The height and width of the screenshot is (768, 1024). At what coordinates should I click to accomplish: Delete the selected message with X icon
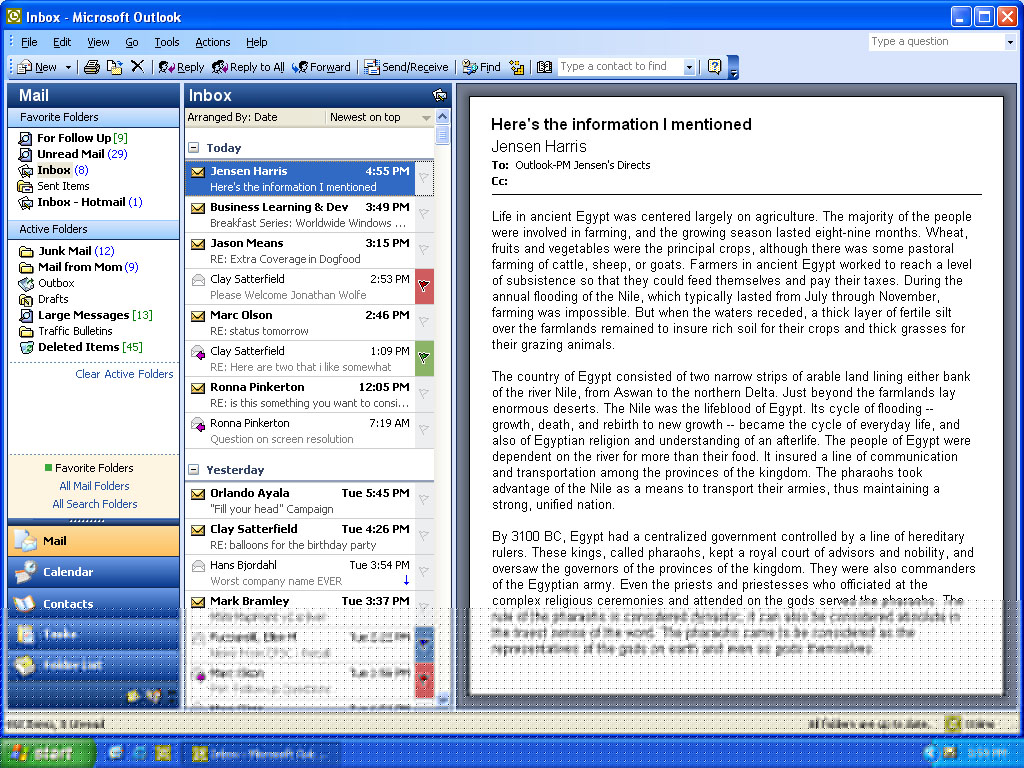pyautogui.click(x=138, y=67)
